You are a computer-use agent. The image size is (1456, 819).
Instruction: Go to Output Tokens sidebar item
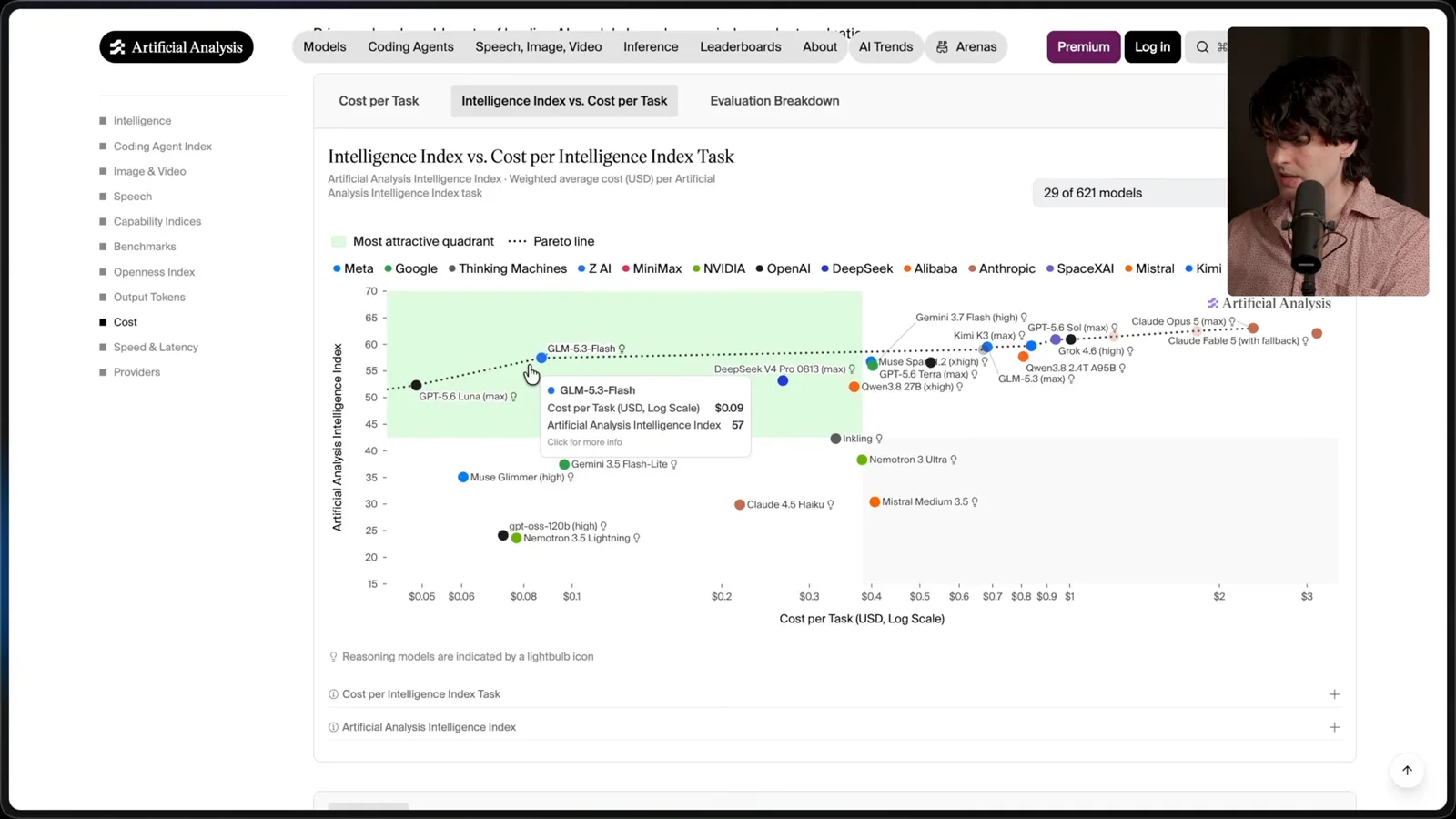coord(149,297)
